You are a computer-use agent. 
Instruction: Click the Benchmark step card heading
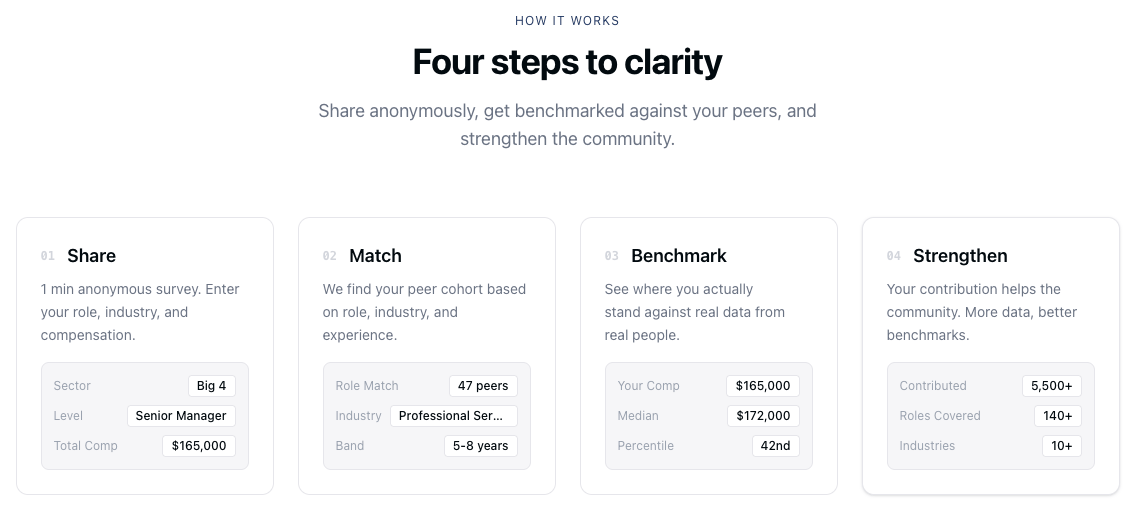click(x=679, y=256)
